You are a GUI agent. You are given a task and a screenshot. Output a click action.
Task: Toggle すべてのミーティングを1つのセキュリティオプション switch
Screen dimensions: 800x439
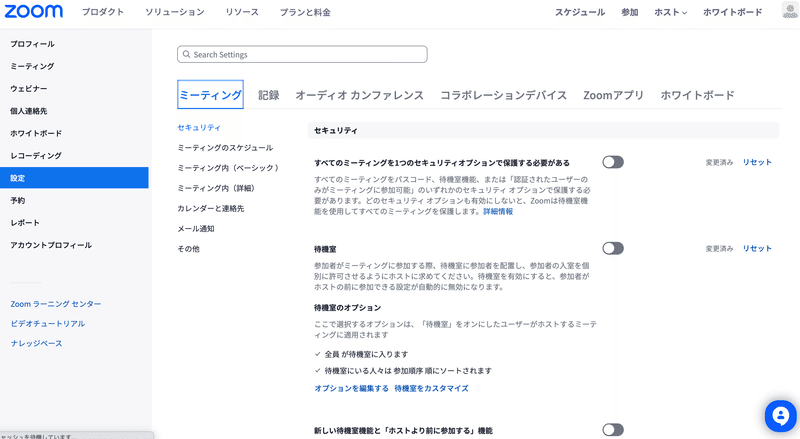click(x=613, y=162)
